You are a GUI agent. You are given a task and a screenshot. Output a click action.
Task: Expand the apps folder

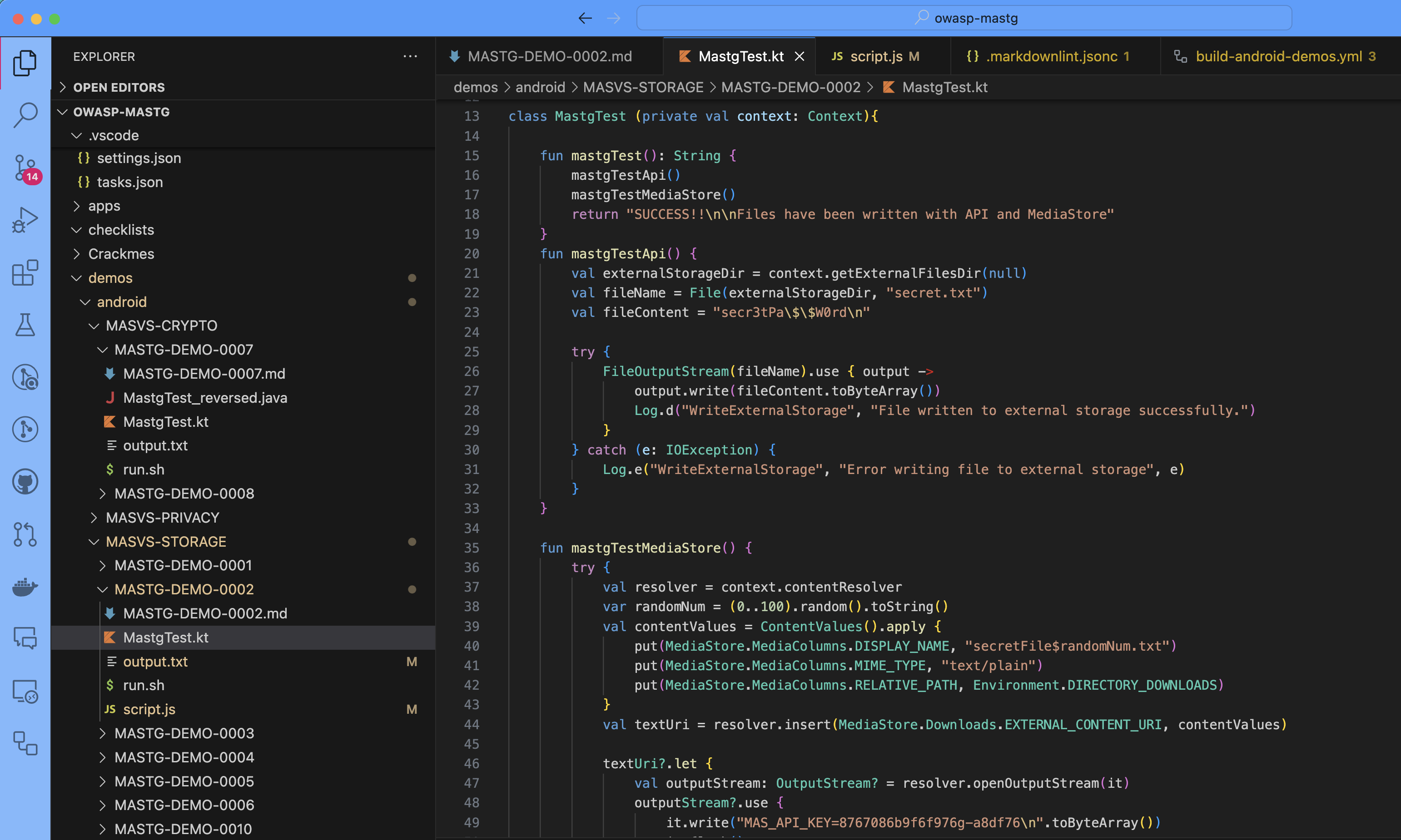tap(104, 206)
